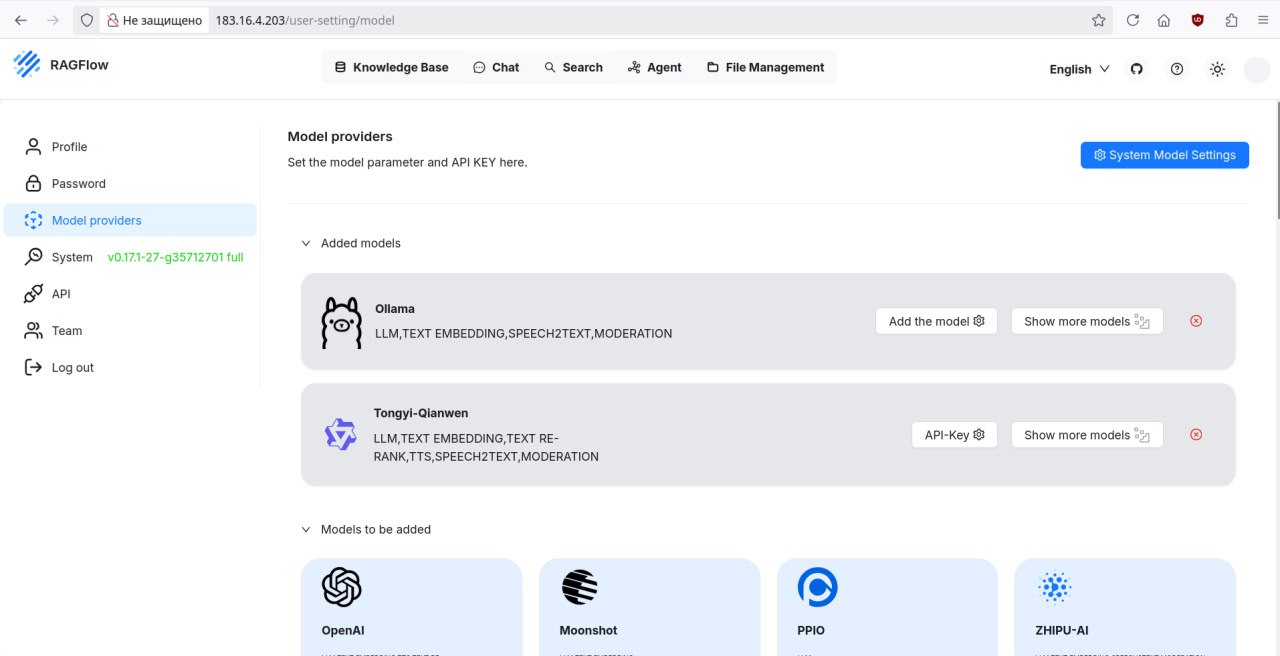This screenshot has height=656, width=1280.
Task: Open the English language dropdown
Action: (x=1079, y=69)
